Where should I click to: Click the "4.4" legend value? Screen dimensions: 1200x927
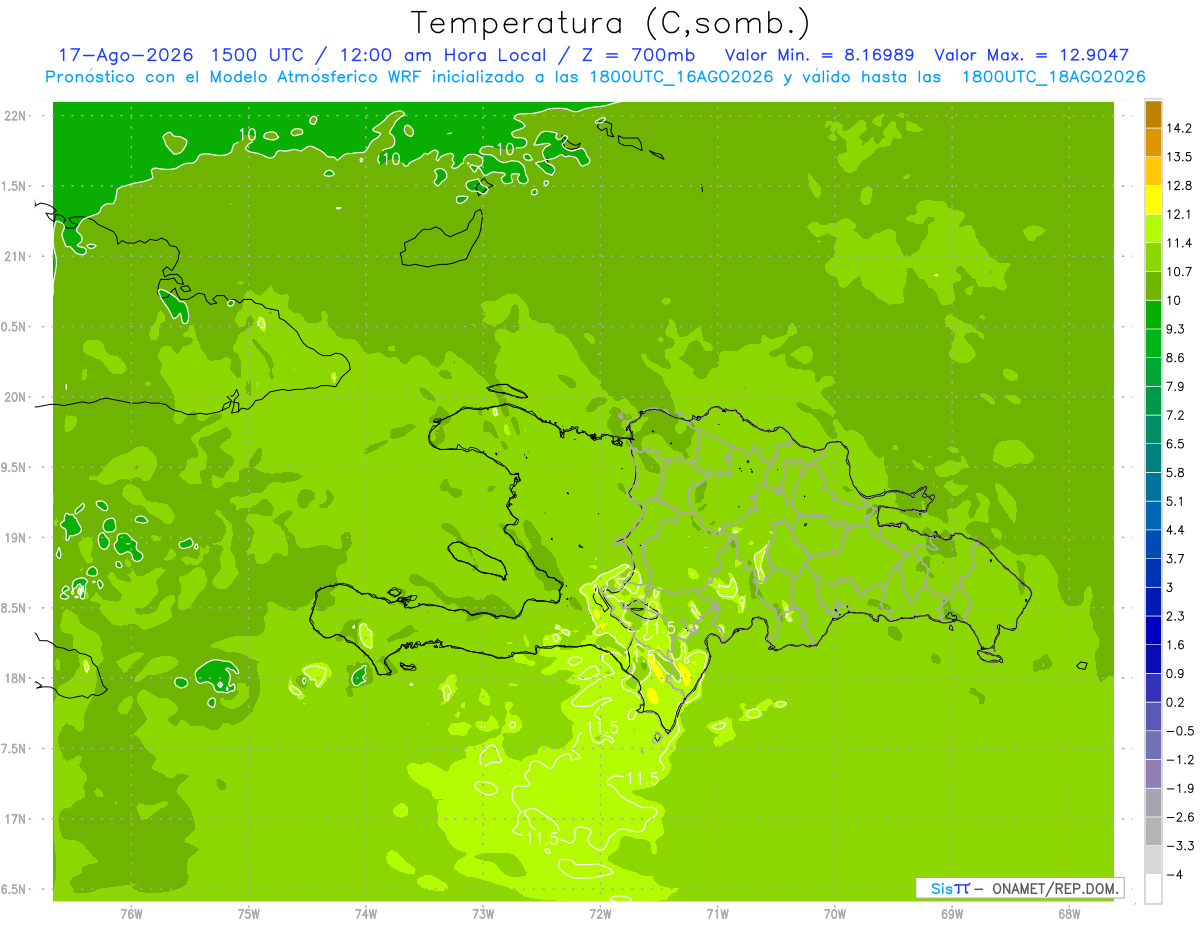(1176, 530)
